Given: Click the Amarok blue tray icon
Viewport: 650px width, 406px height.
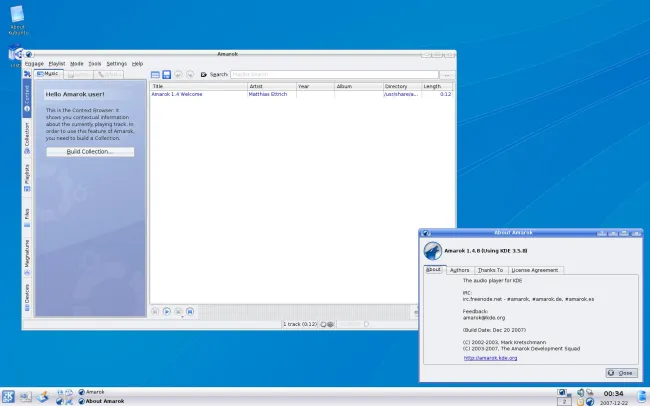Looking at the screenshot, I should 590,401.
